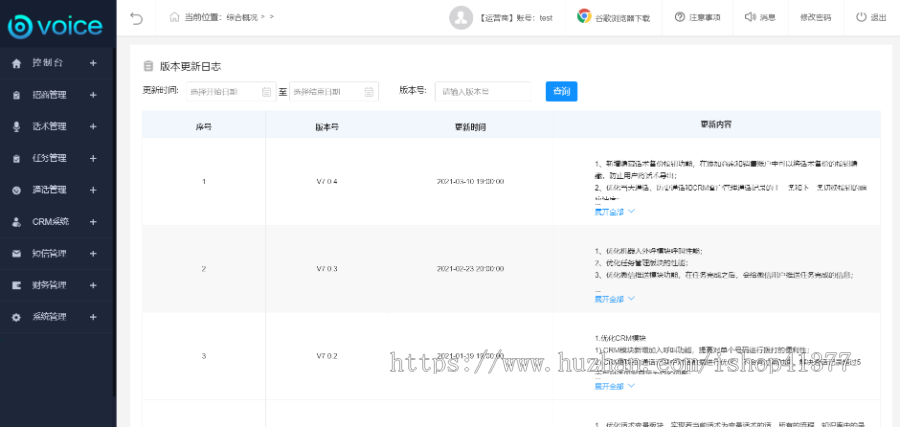
Task: Expand the CRM系统 submenu plus sign
Action: [x=93, y=222]
